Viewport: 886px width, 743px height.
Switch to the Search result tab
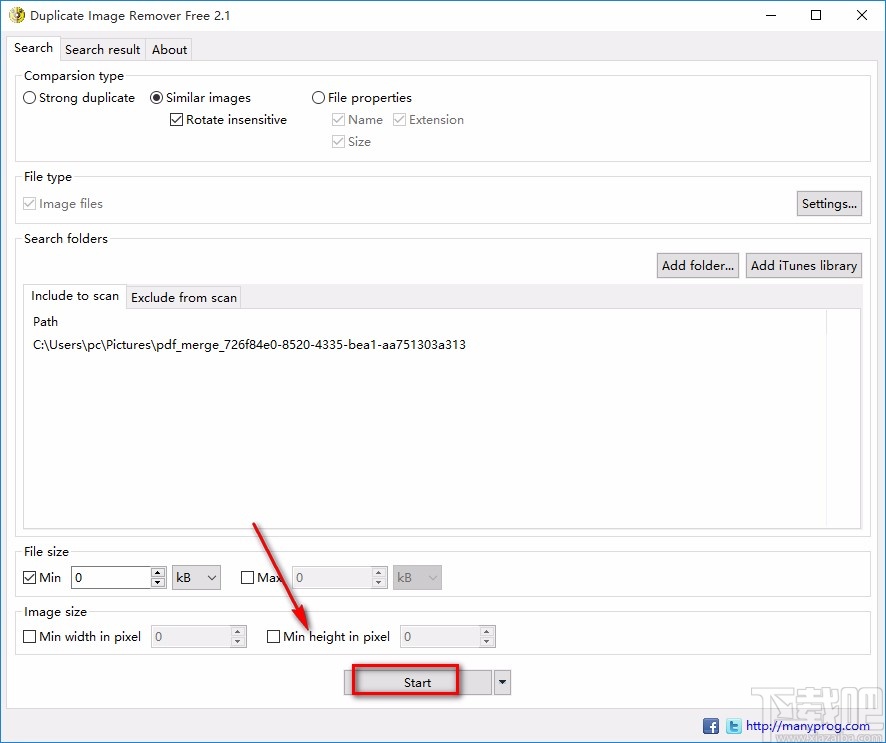click(102, 49)
